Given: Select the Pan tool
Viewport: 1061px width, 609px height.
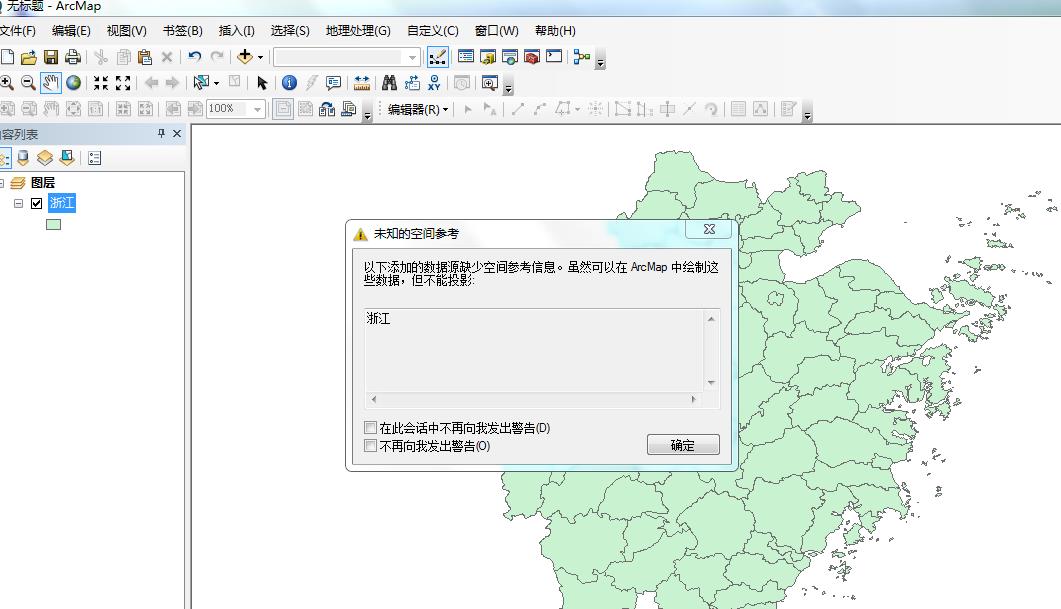Looking at the screenshot, I should (x=51, y=83).
